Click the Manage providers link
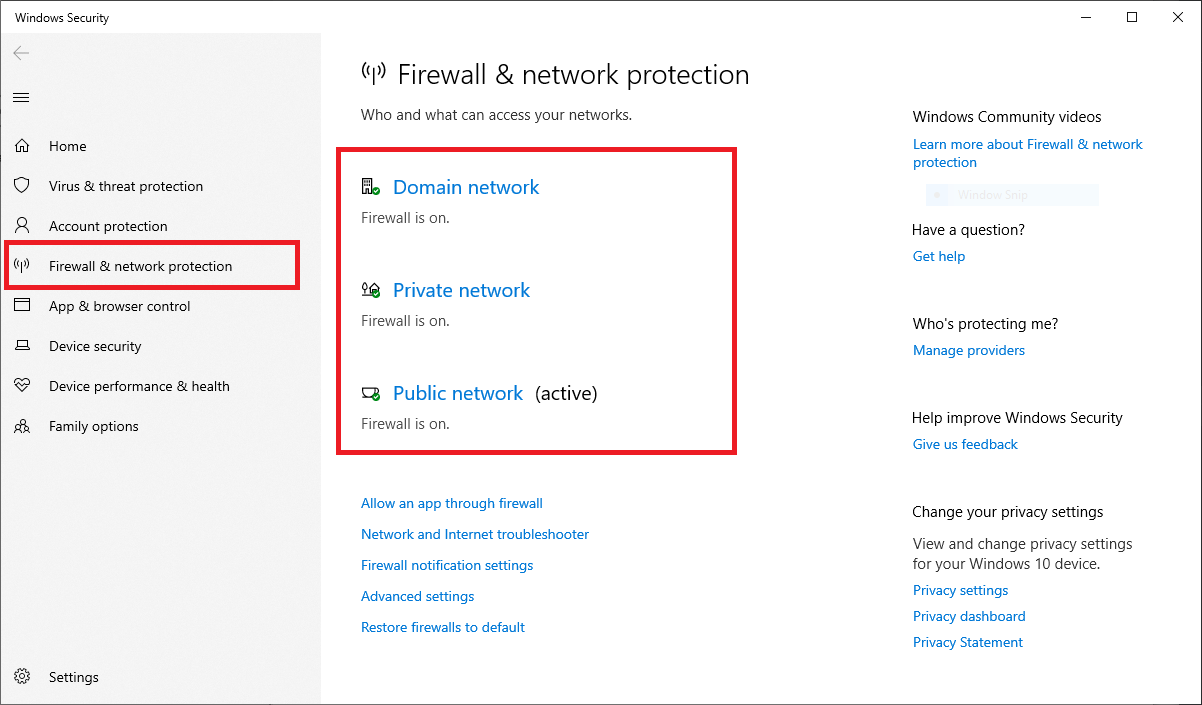The width and height of the screenshot is (1202, 705). pyautogui.click(x=969, y=350)
